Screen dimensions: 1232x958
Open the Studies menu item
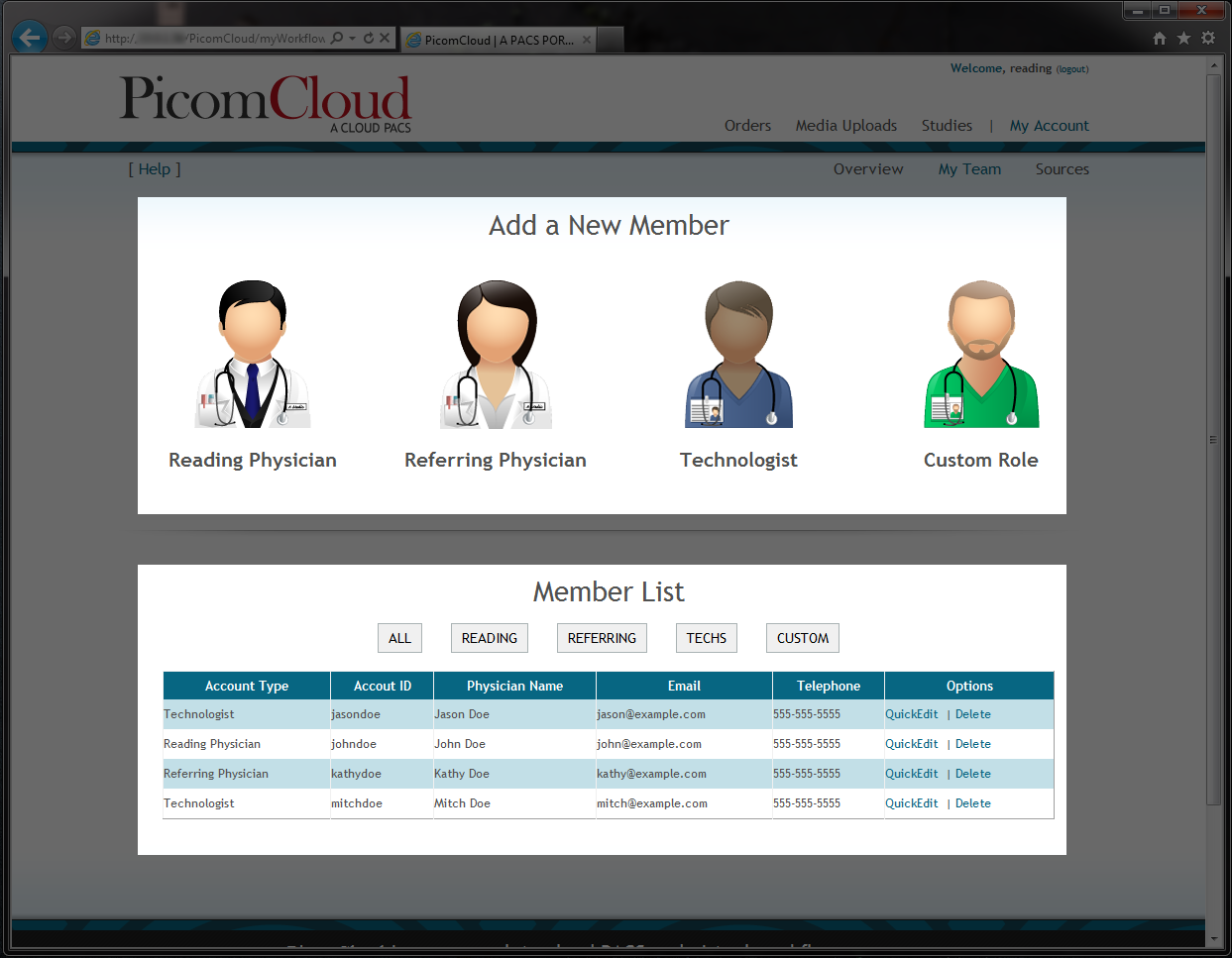point(947,126)
